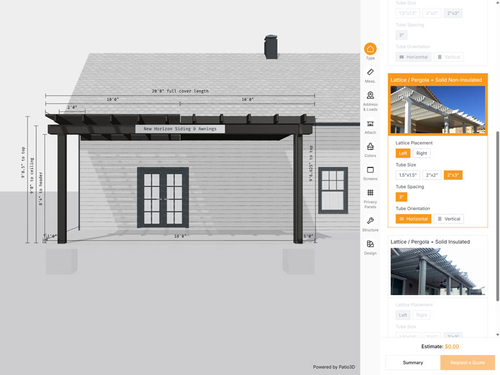This screenshot has height=375, width=500.
Task: Click the 2'0" overhang dimension label
Action: 72,107
